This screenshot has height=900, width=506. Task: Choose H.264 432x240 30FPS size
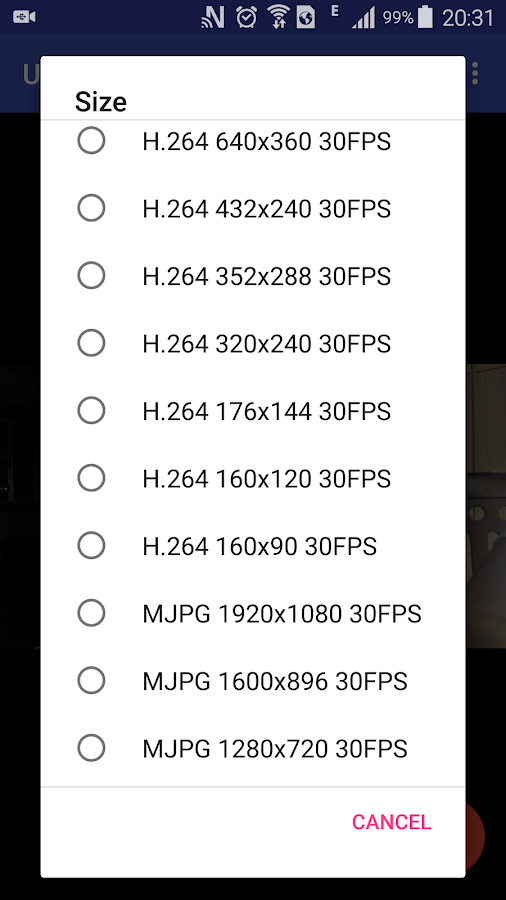coord(252,208)
